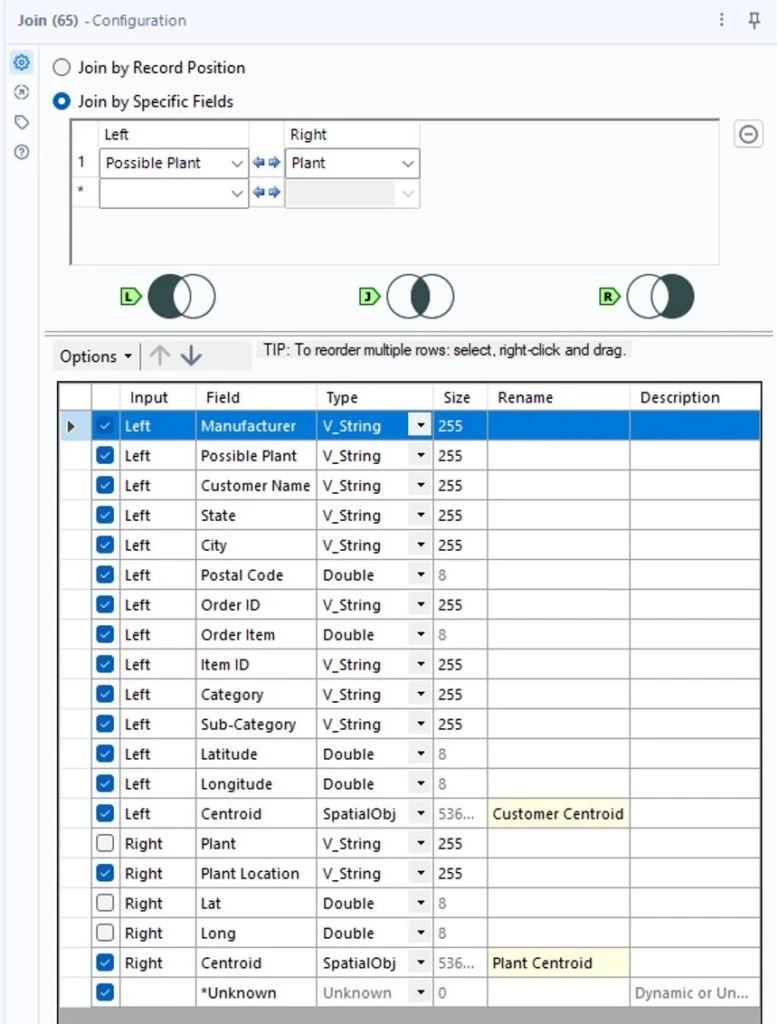The image size is (778, 1024).
Task: Uncheck the Left Postal Code checkbox
Action: 105,575
